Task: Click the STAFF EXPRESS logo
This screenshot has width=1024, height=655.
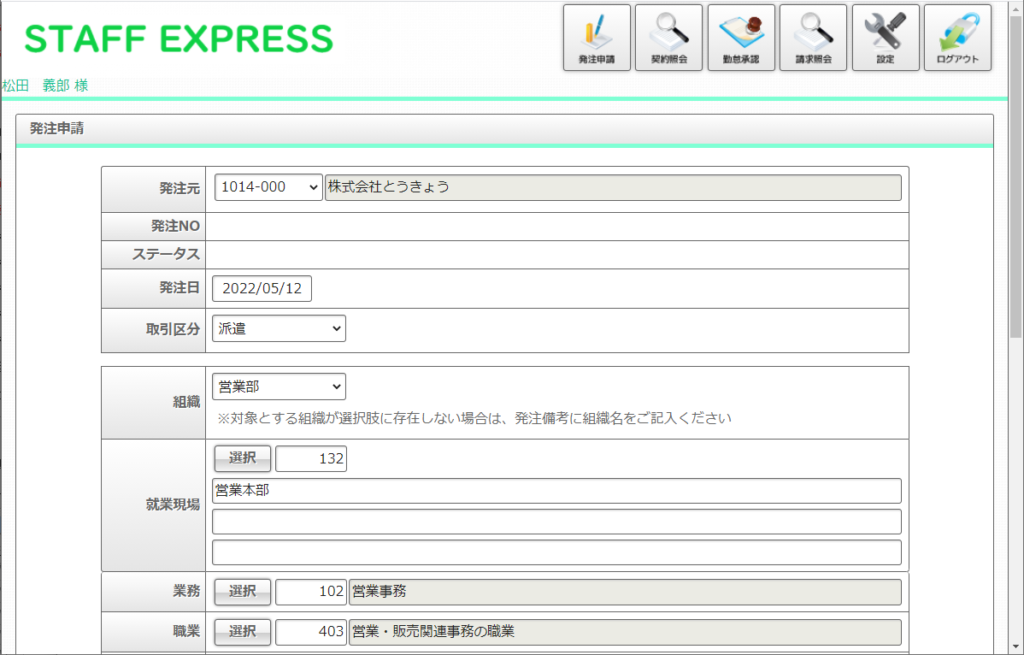Action: point(179,39)
